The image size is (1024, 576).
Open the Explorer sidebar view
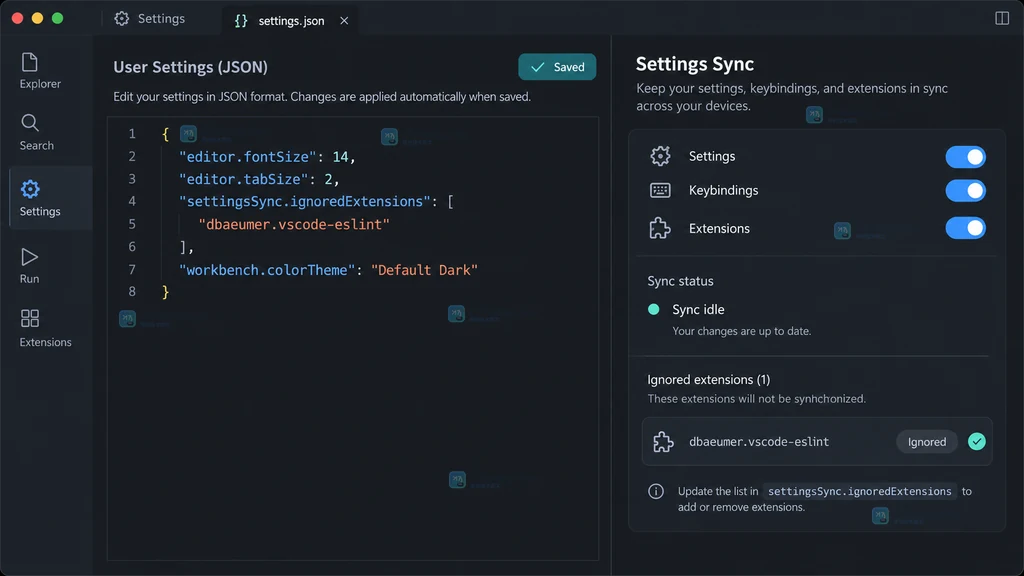coord(40,71)
